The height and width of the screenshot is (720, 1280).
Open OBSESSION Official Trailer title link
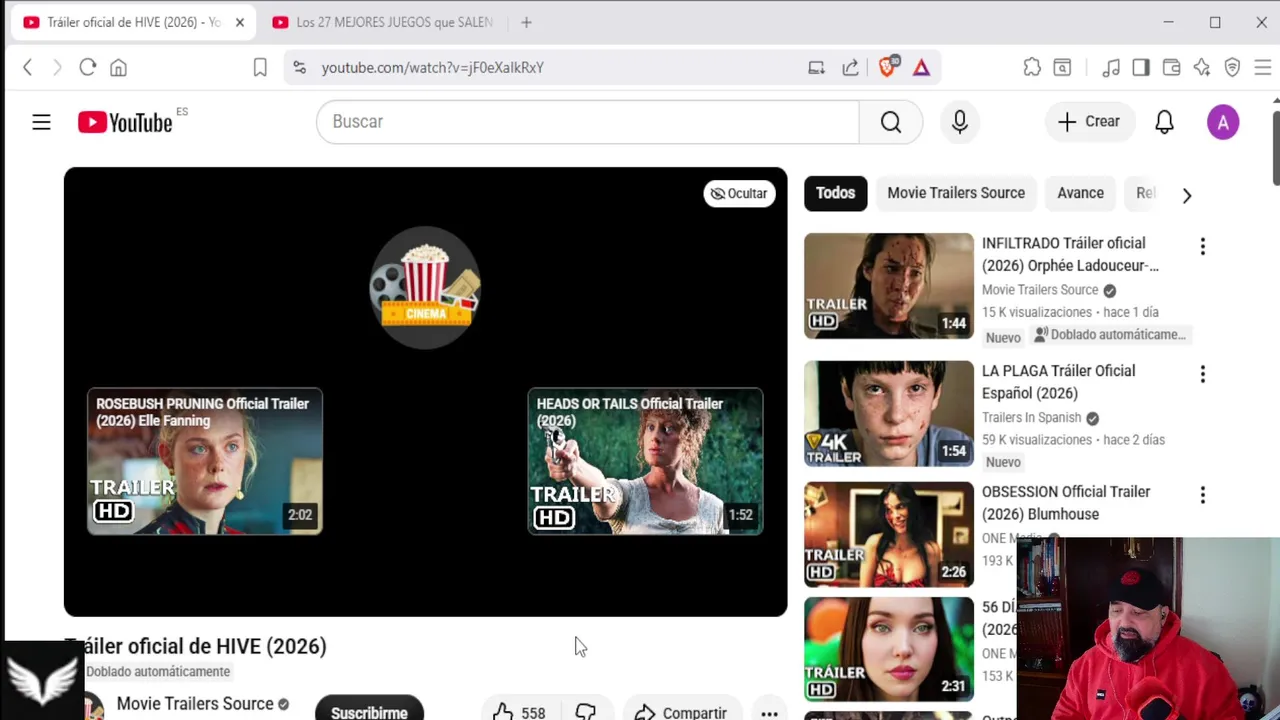1066,503
